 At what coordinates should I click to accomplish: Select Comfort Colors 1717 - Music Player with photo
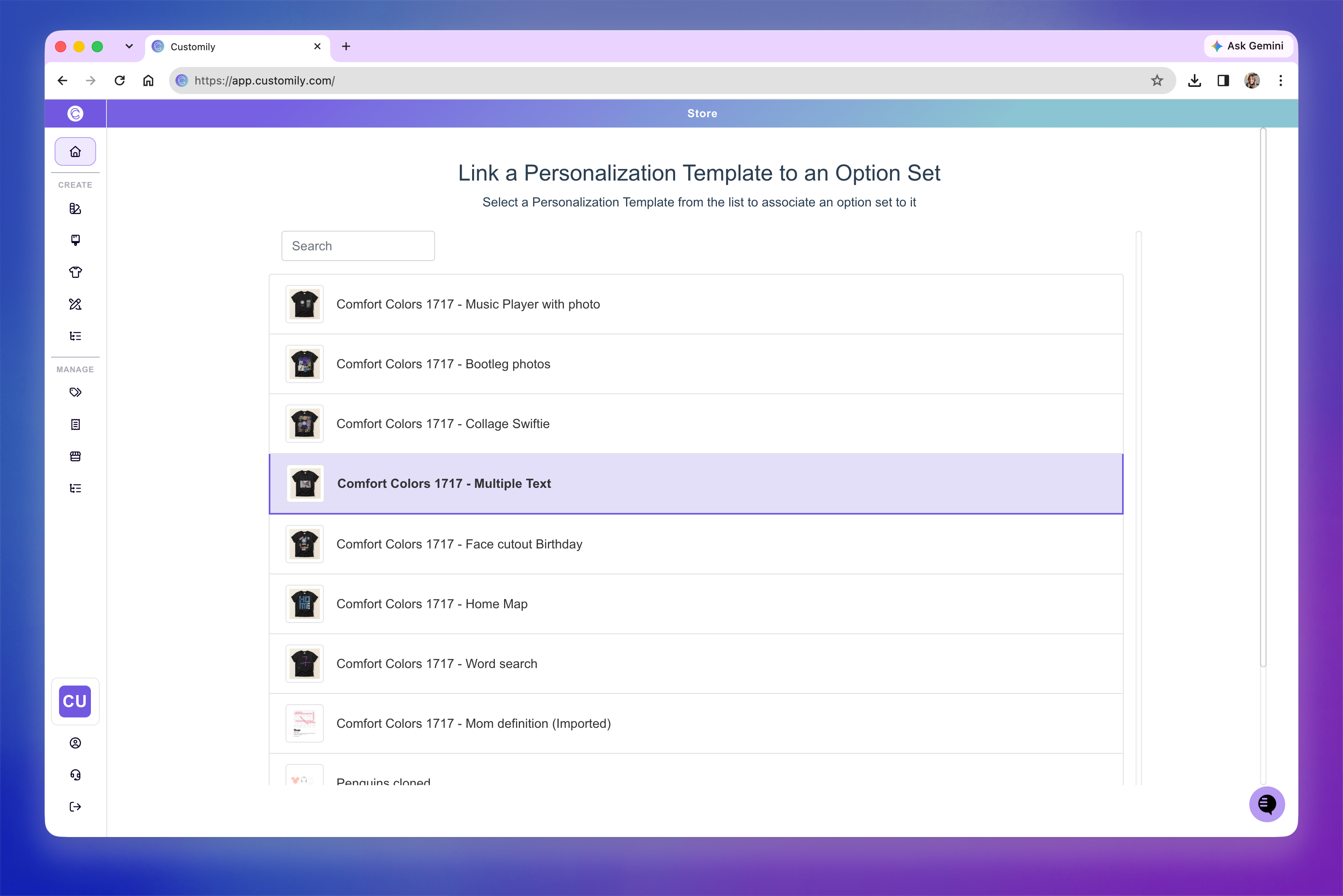[696, 304]
